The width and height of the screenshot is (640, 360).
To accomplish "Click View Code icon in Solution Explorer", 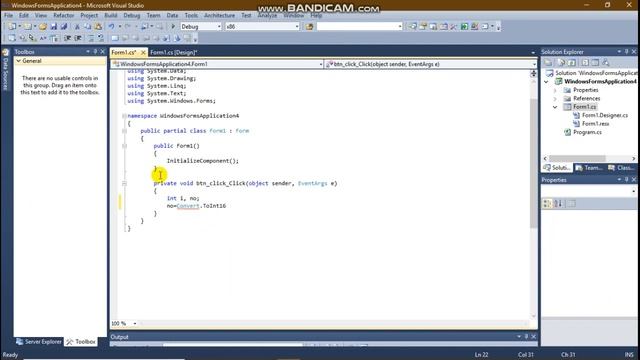I will click(585, 63).
